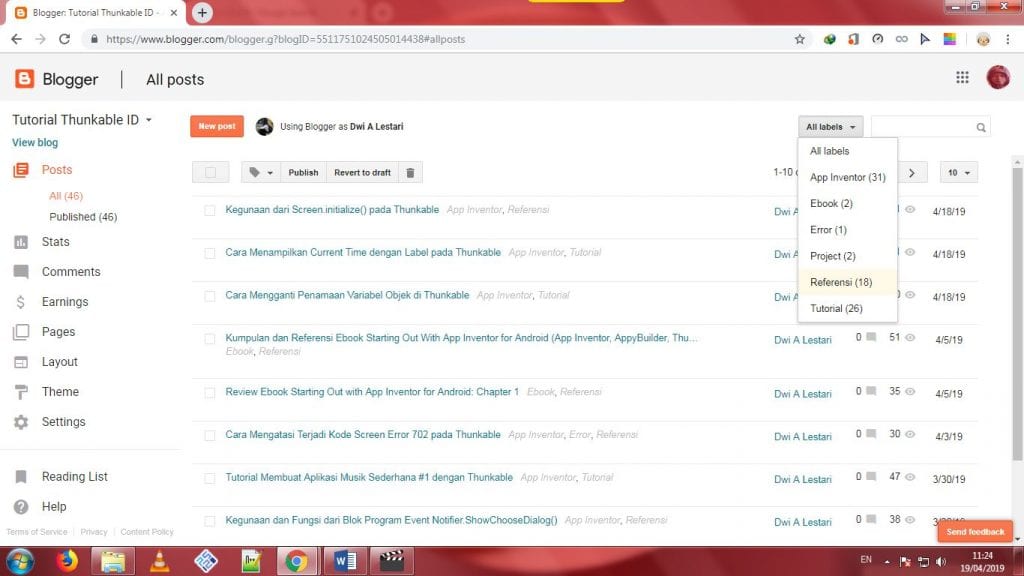The image size is (1024, 576).
Task: Click the page vertical scrollbar
Action: pyautogui.click(x=1017, y=313)
